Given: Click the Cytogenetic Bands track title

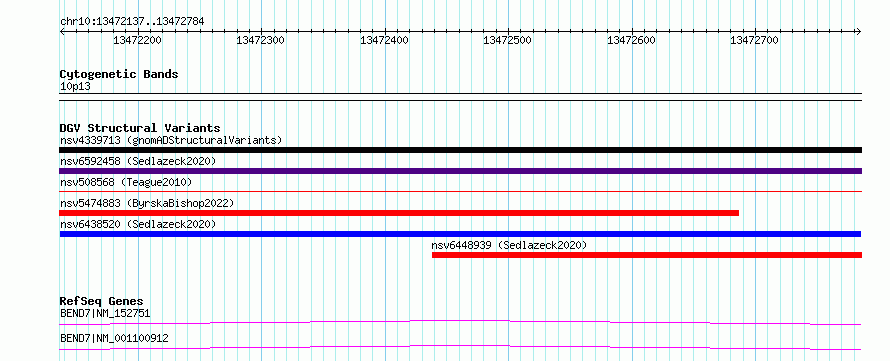Looking at the screenshot, I should [119, 74].
